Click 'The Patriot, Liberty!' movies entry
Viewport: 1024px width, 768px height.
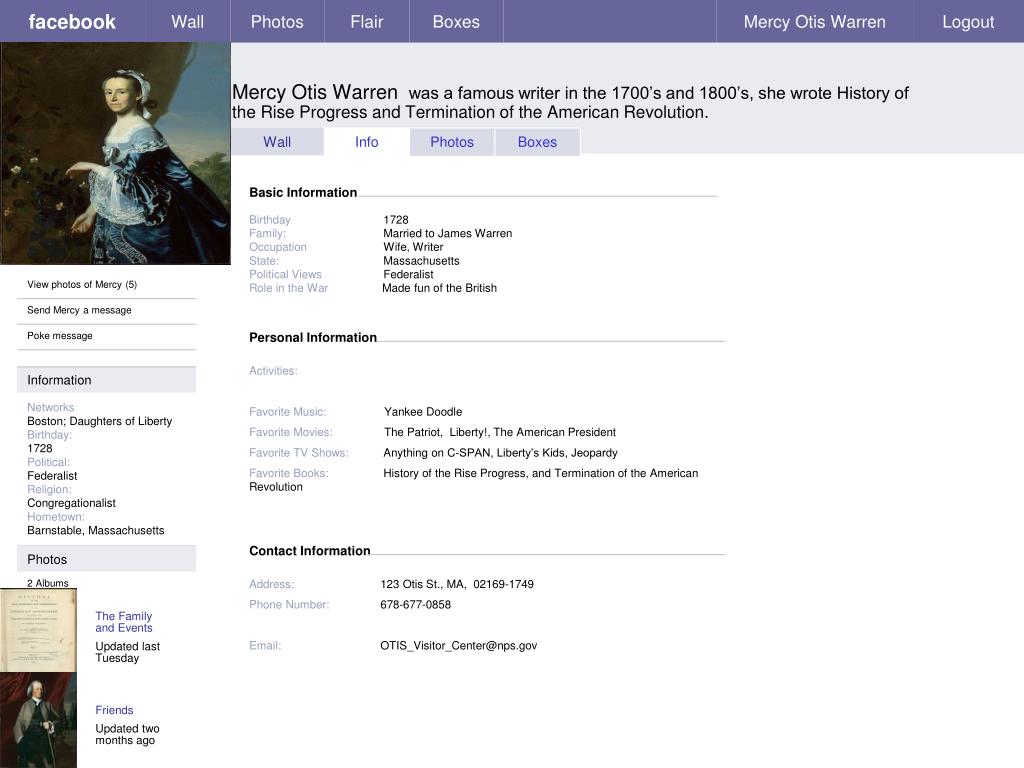coord(500,432)
